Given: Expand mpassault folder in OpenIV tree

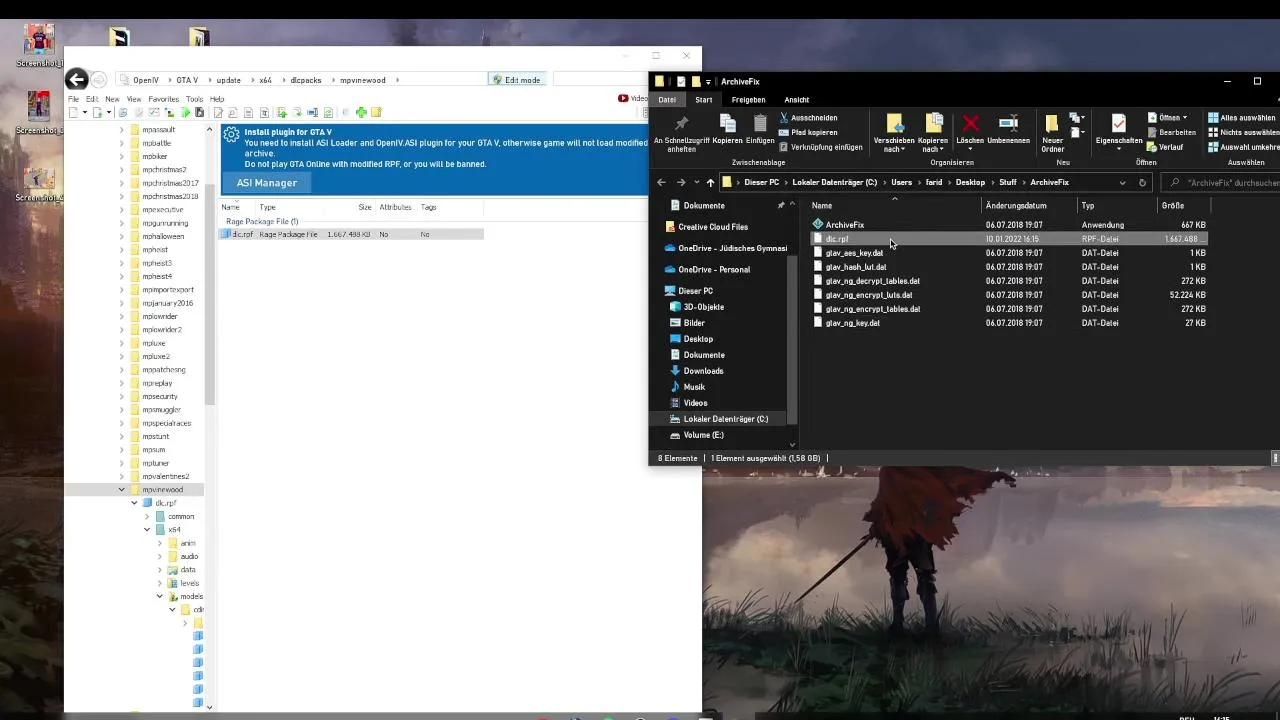Looking at the screenshot, I should (122, 130).
